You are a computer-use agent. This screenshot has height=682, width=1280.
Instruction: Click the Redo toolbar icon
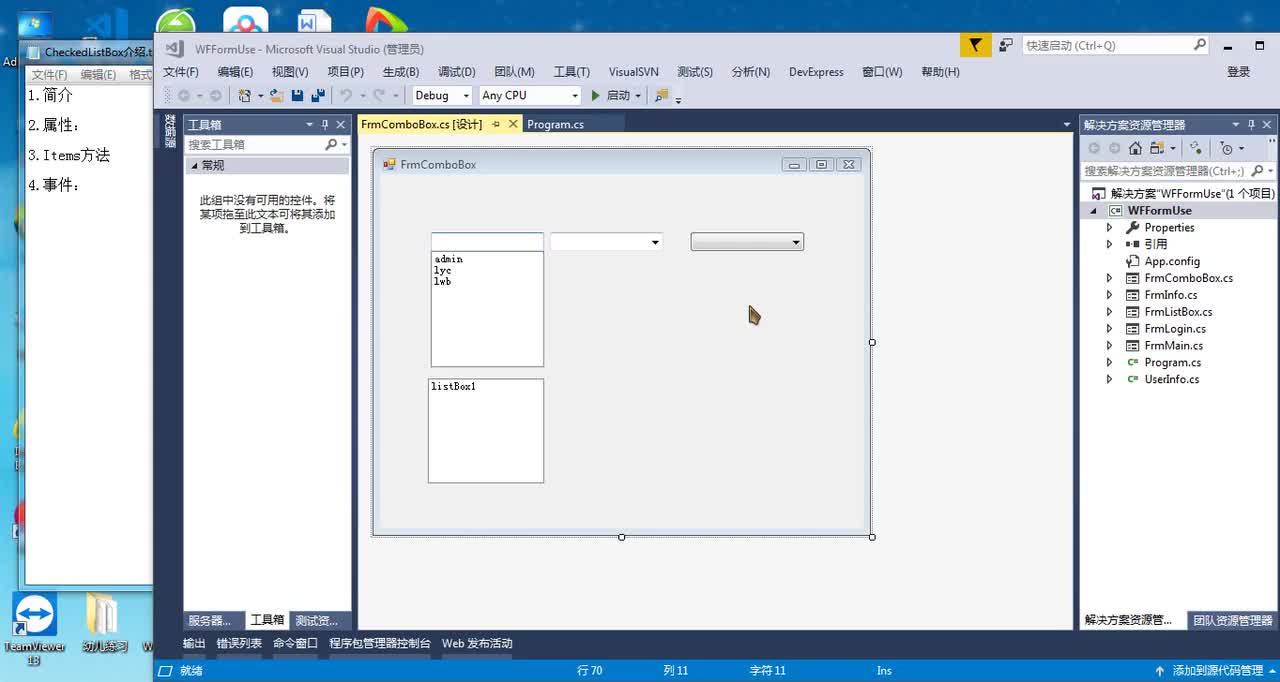(x=378, y=95)
